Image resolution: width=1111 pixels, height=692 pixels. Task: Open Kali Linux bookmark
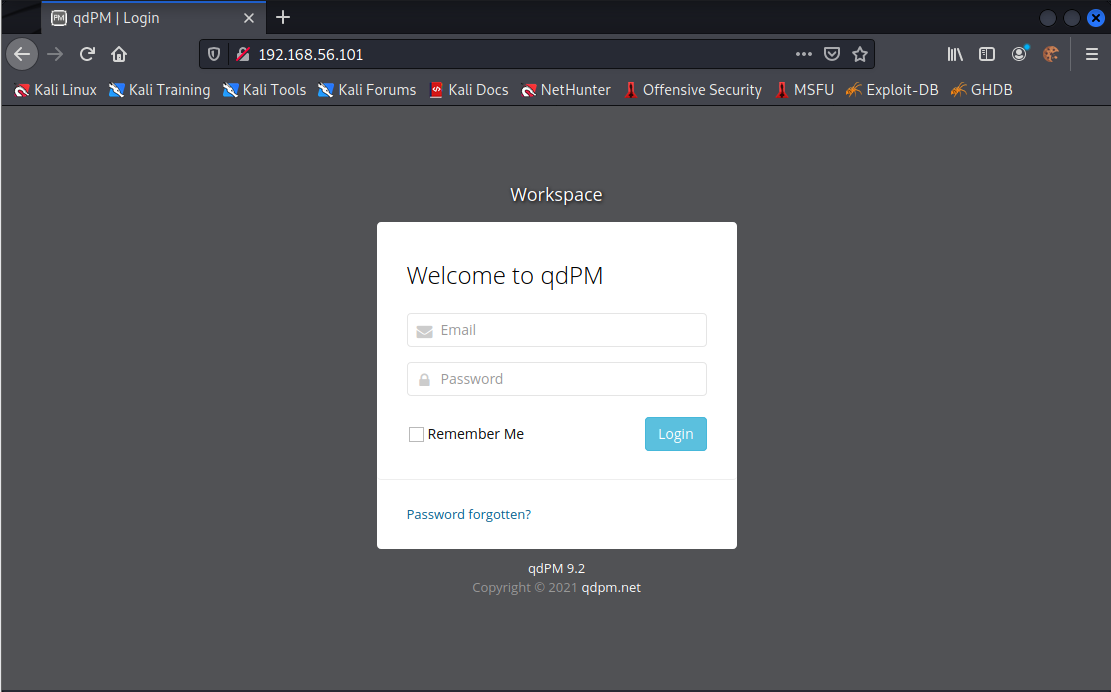point(56,90)
